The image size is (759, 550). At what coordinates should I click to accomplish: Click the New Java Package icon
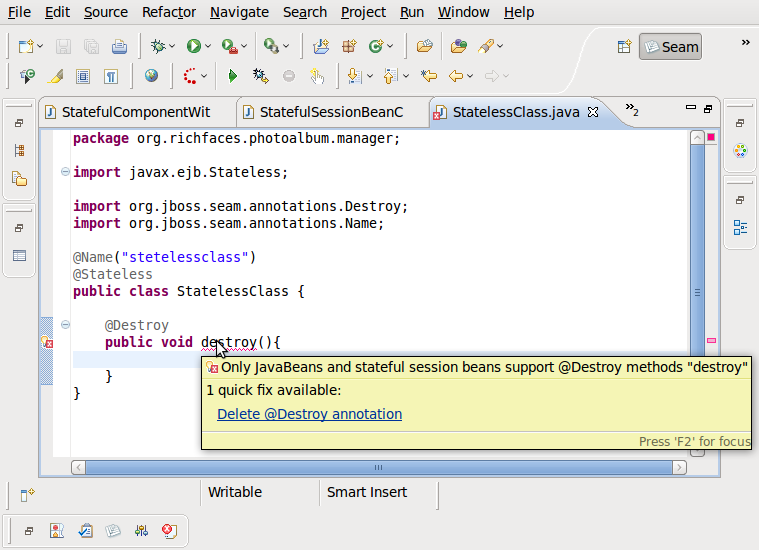click(349, 46)
